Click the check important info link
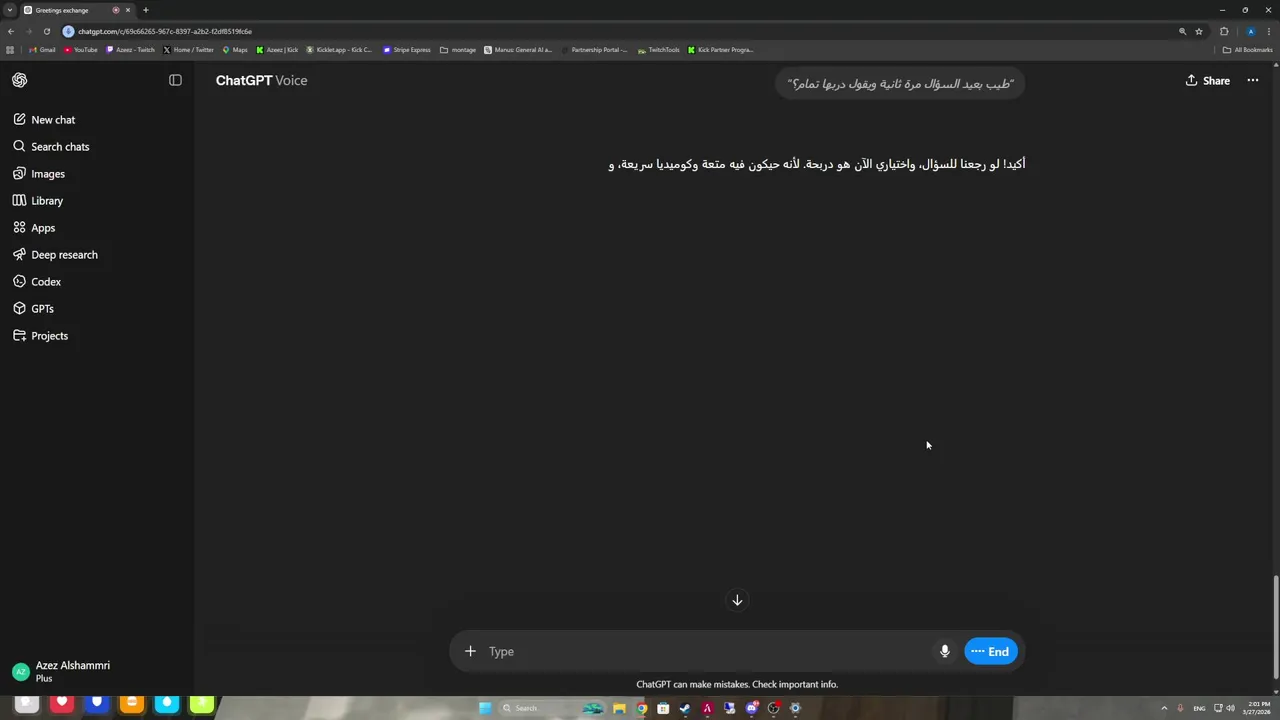The image size is (1280, 720). coord(794,684)
